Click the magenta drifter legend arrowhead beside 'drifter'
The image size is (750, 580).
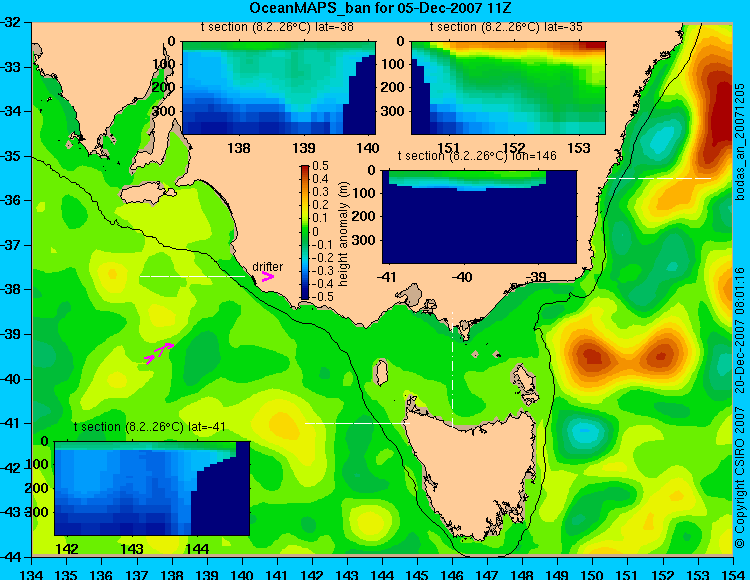[267, 276]
